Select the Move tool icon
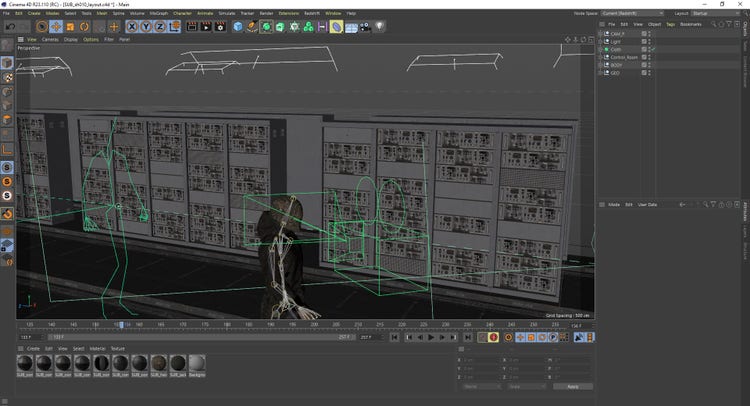The width and height of the screenshot is (750, 406). point(56,27)
